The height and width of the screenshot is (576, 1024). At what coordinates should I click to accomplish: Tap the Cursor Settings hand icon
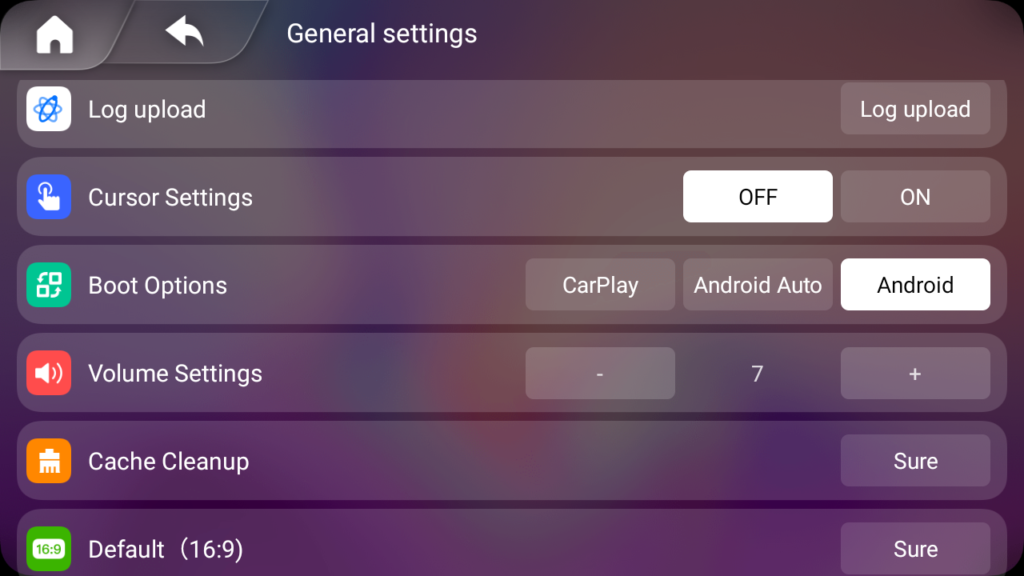[49, 197]
